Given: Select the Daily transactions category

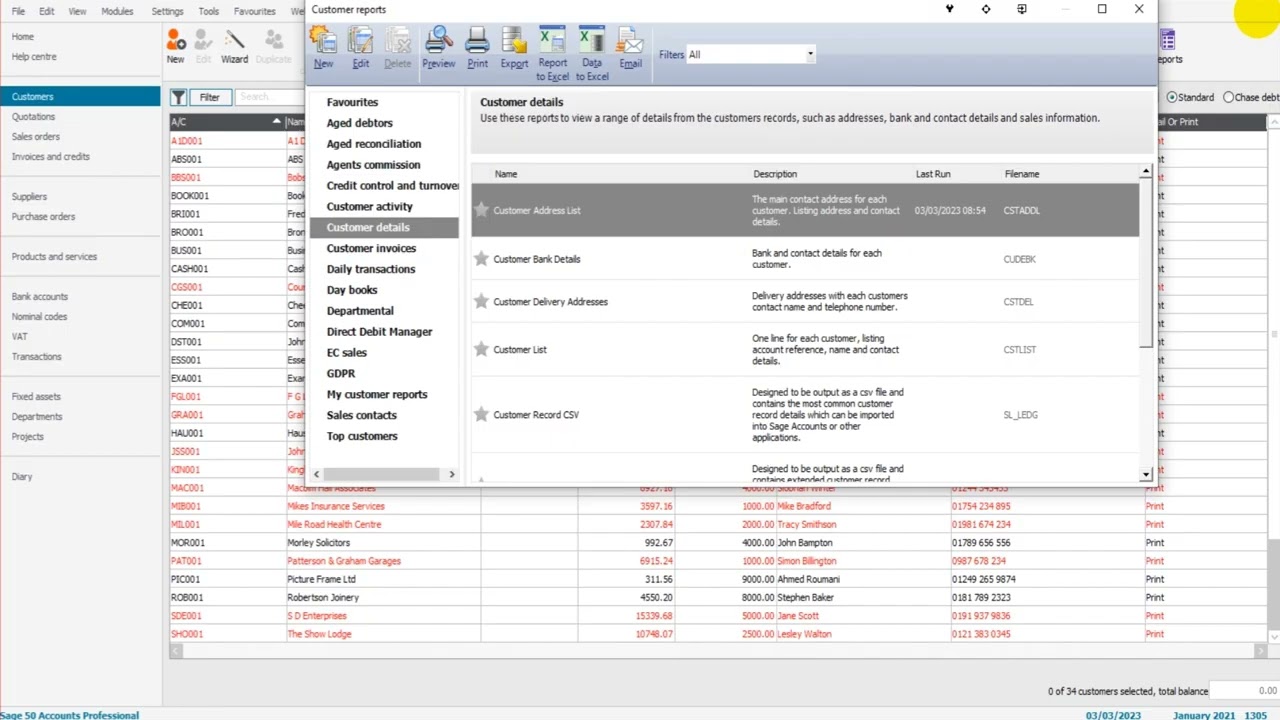Looking at the screenshot, I should (x=371, y=269).
